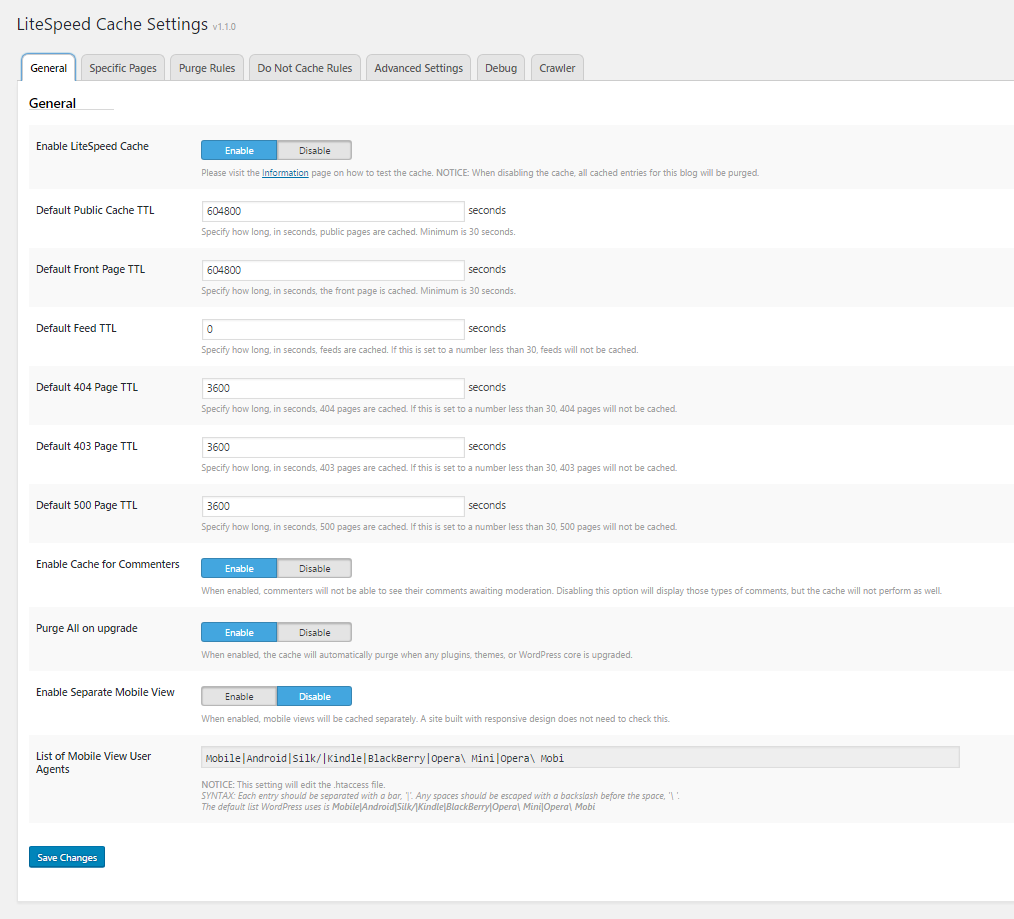The width and height of the screenshot is (1014, 919).
Task: Switch to the Debug tab
Action: tap(501, 68)
